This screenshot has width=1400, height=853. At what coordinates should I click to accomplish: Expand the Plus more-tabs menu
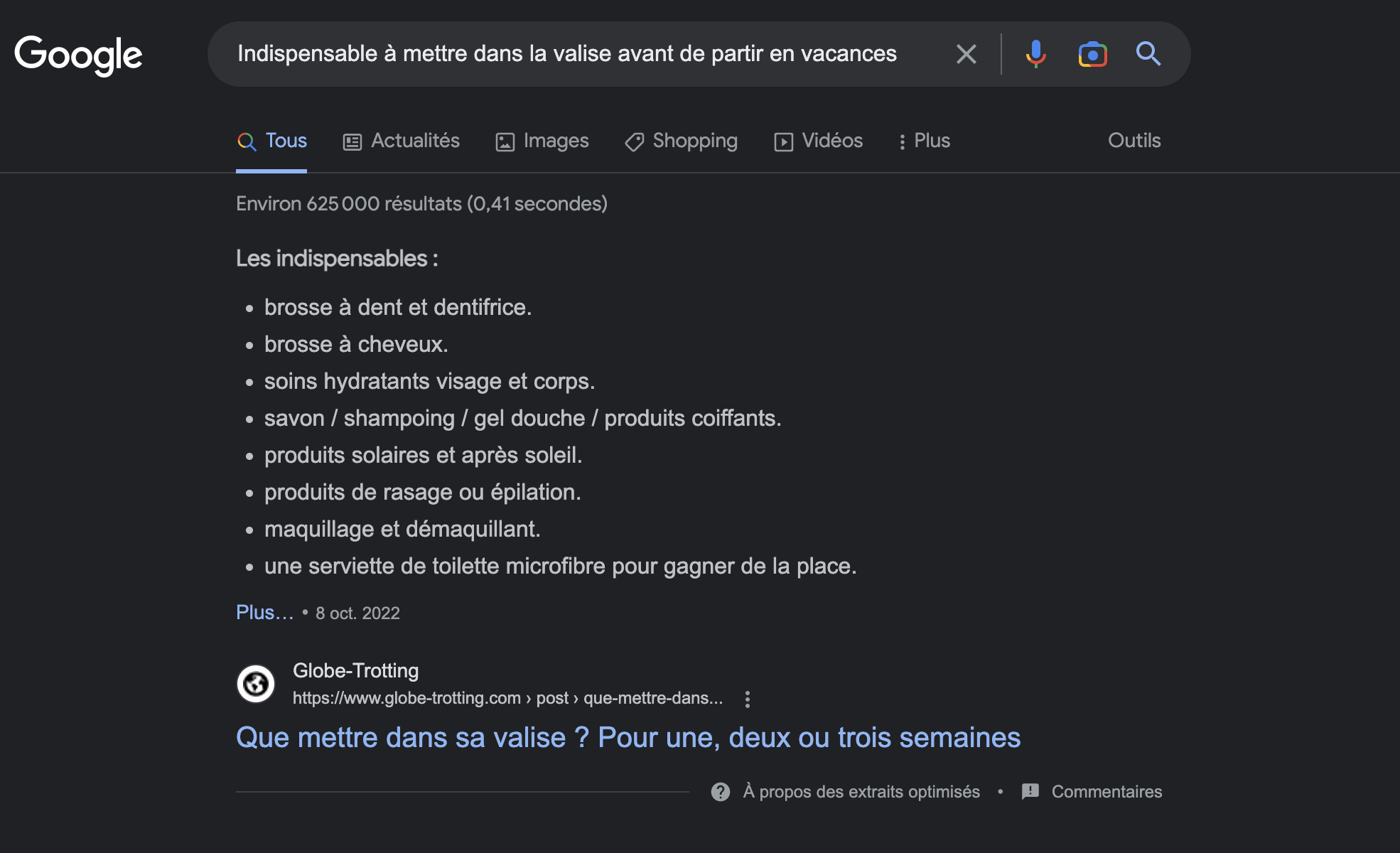924,141
